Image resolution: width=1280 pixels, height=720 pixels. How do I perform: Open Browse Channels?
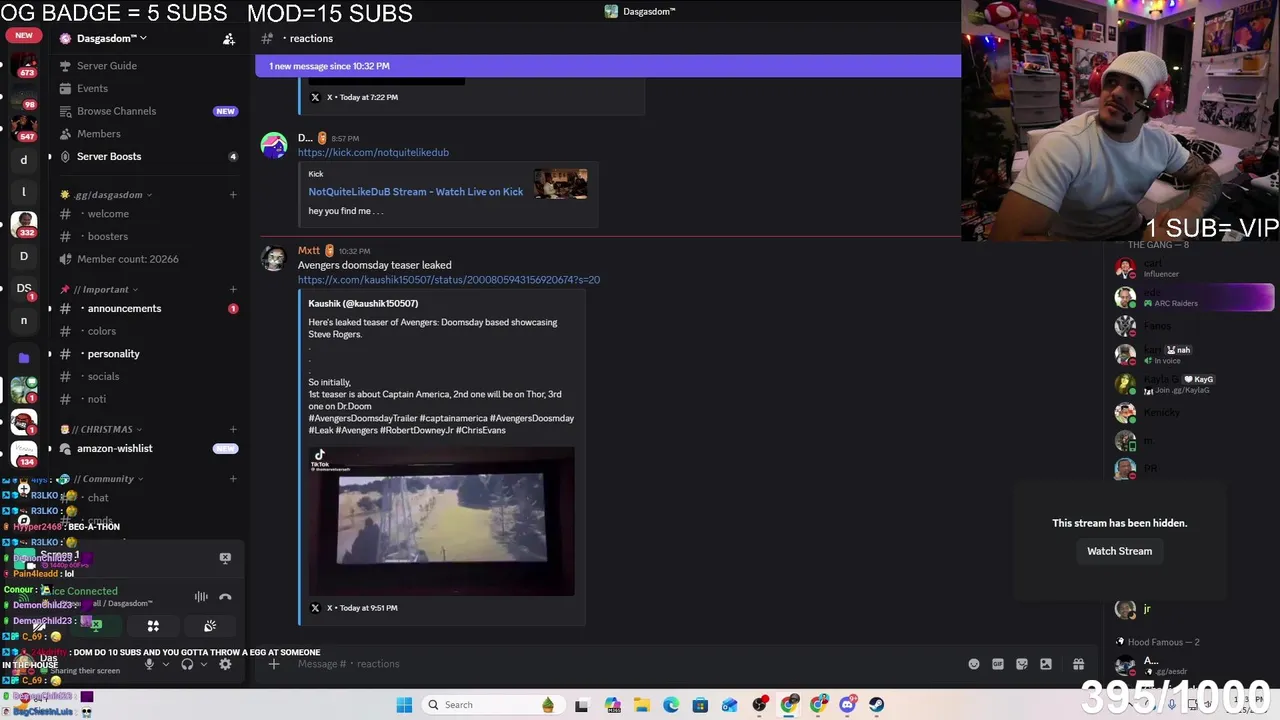click(116, 111)
